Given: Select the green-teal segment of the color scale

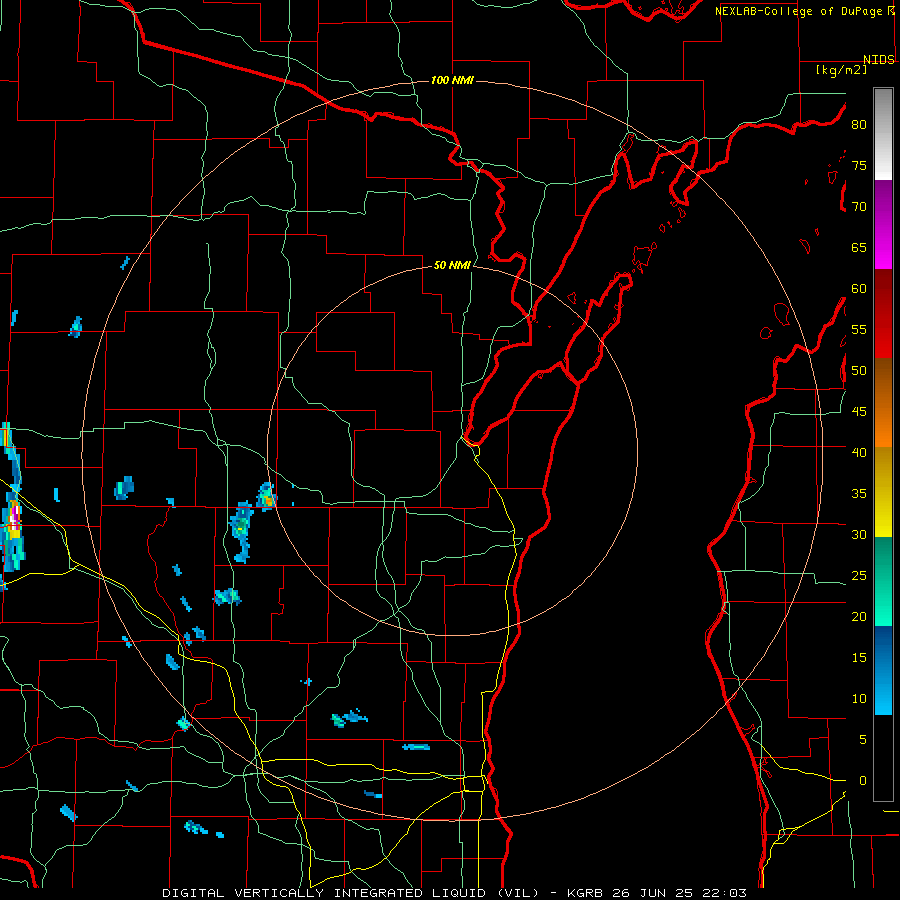Looking at the screenshot, I should [x=883, y=581].
